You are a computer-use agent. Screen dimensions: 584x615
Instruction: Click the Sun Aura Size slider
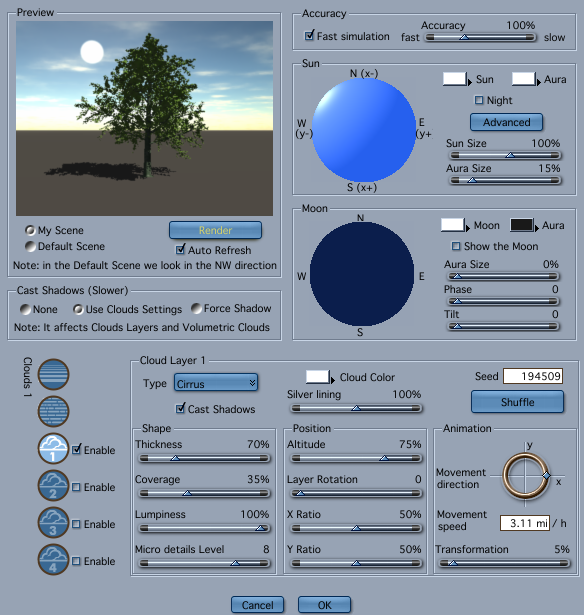505,180
